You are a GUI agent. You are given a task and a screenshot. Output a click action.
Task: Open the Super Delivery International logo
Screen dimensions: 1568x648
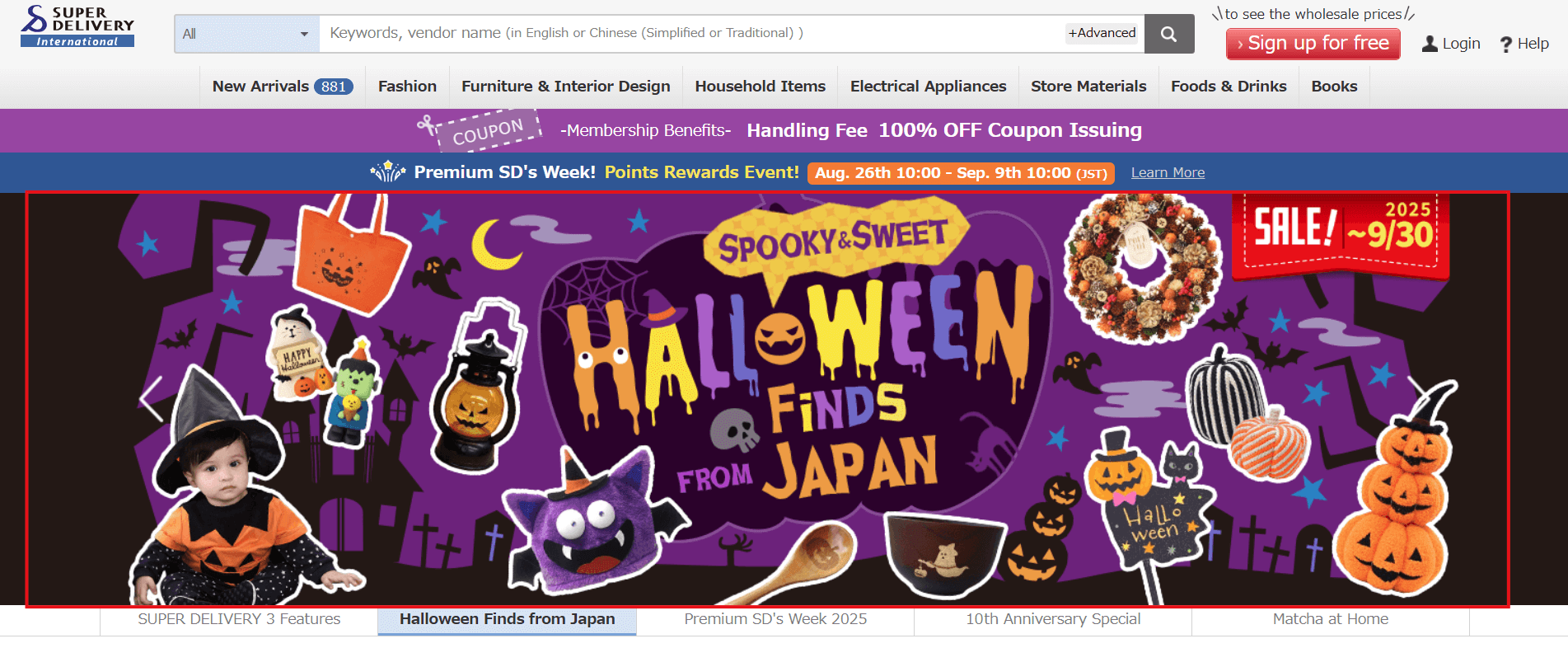(x=77, y=26)
